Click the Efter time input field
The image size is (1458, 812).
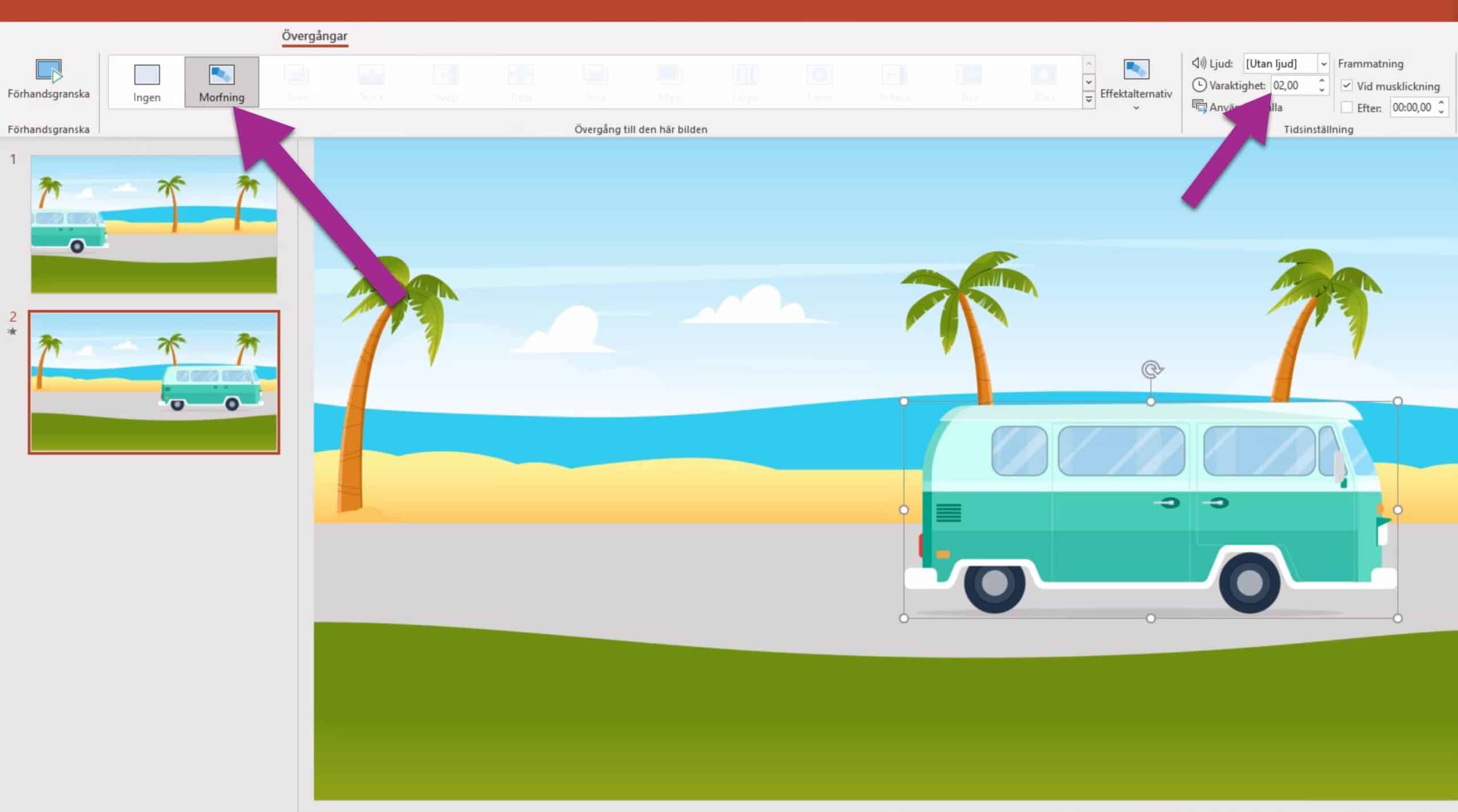click(1412, 107)
